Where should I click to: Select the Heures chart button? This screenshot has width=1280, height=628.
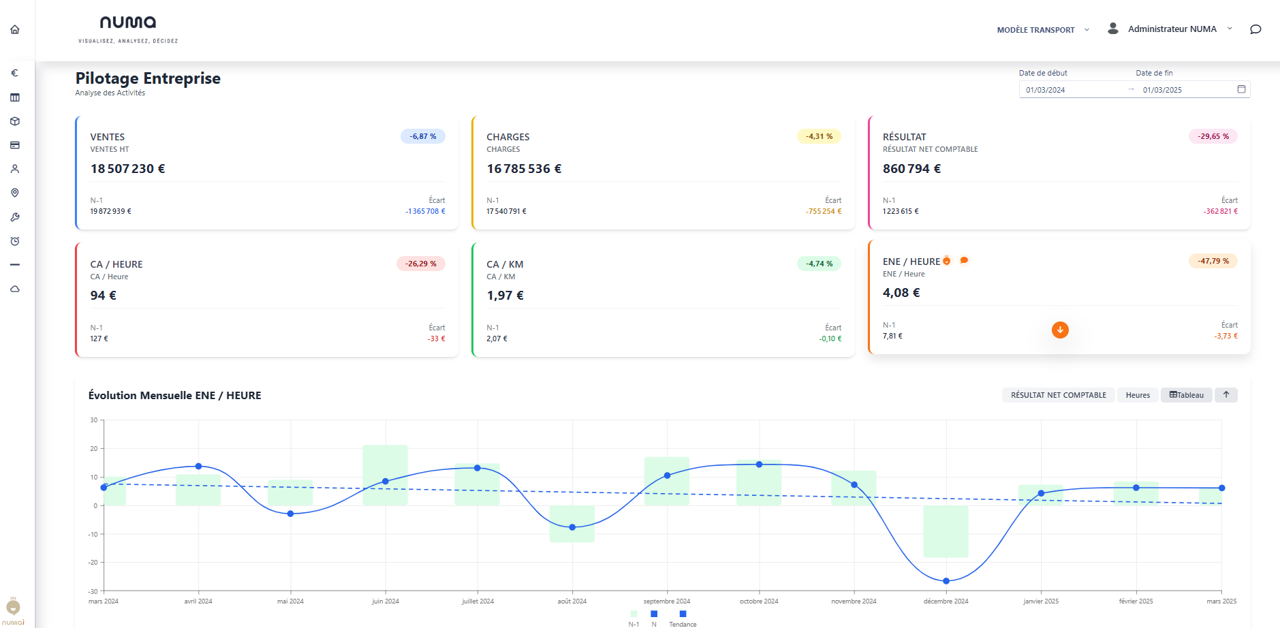click(1138, 395)
